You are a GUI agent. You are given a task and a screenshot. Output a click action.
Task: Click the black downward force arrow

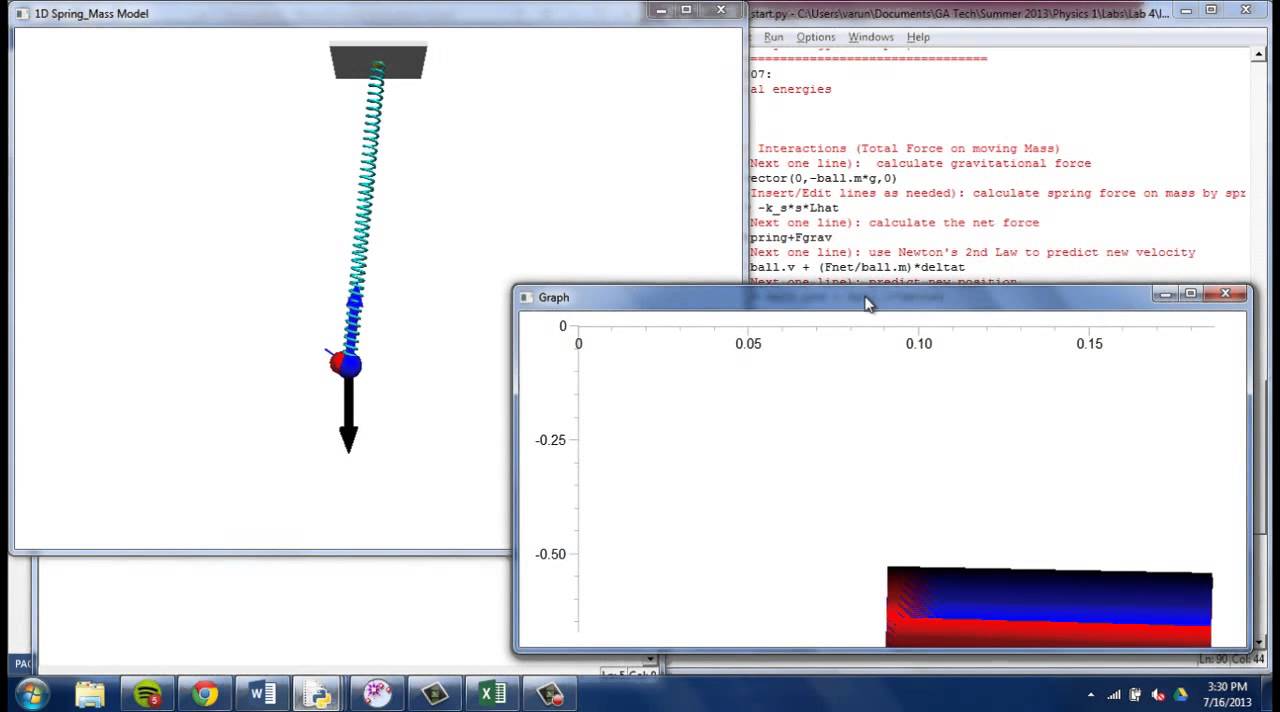click(x=348, y=414)
